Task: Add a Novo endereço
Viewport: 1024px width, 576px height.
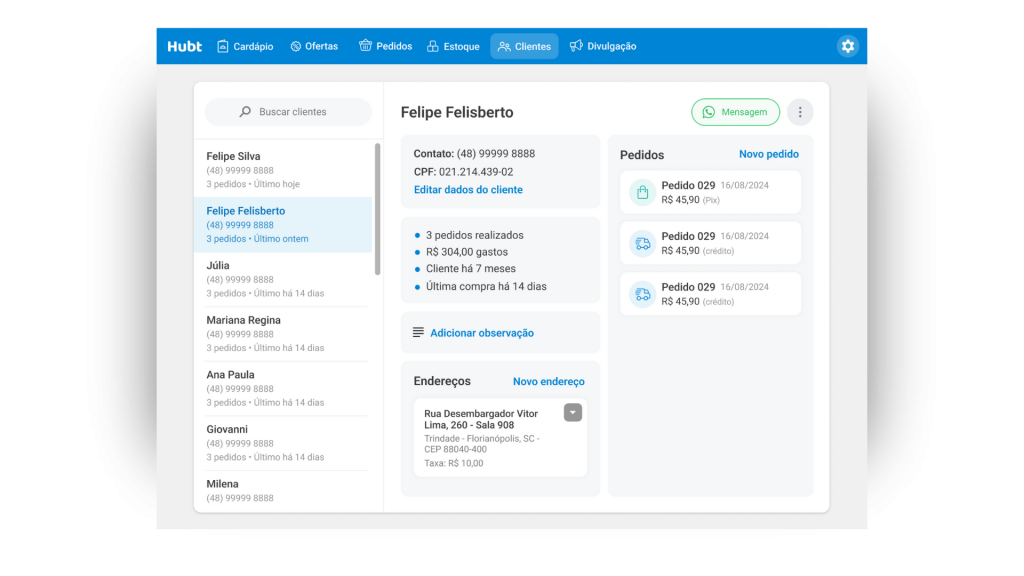Action: click(548, 382)
